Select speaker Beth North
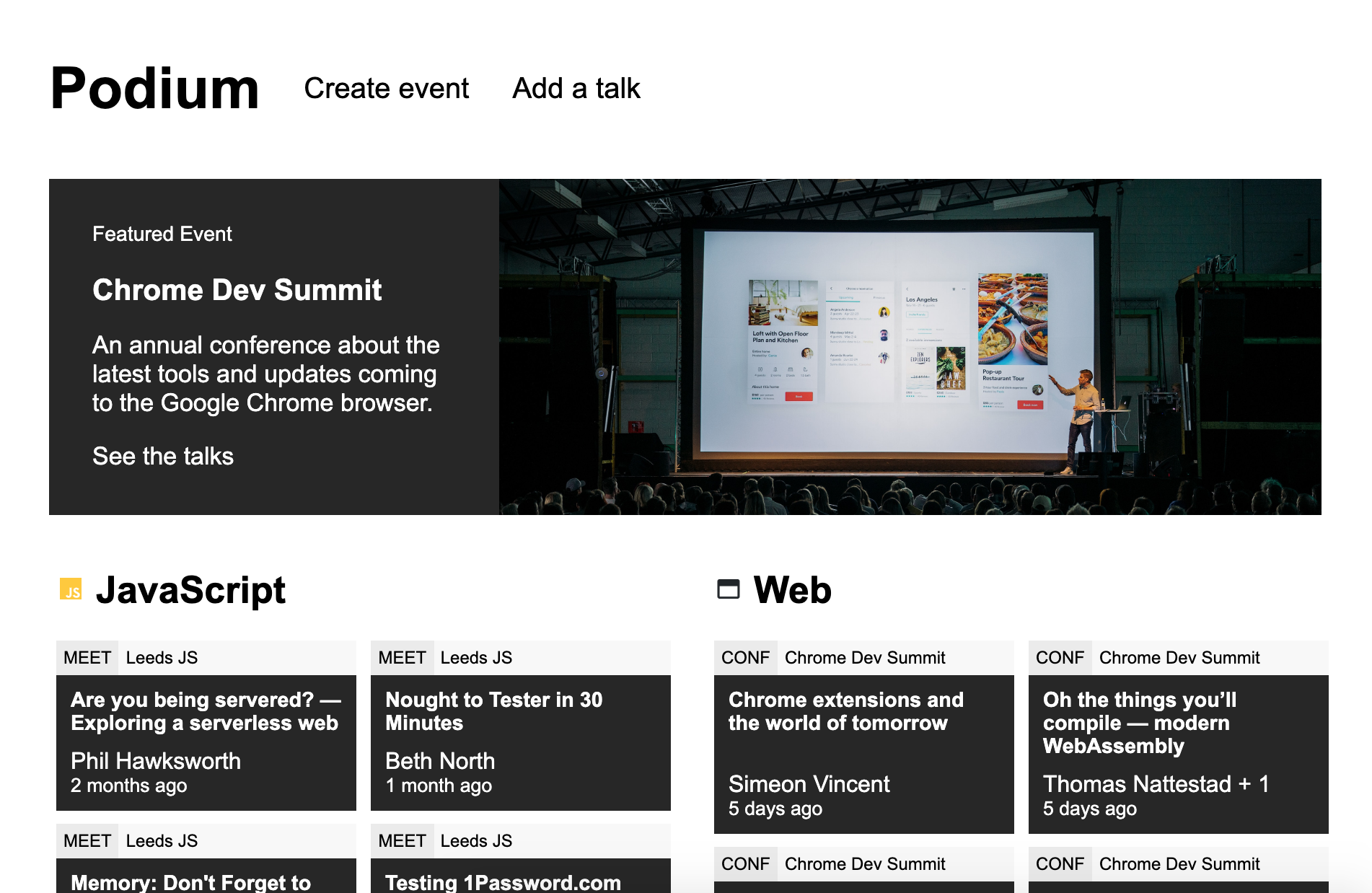 pos(440,761)
